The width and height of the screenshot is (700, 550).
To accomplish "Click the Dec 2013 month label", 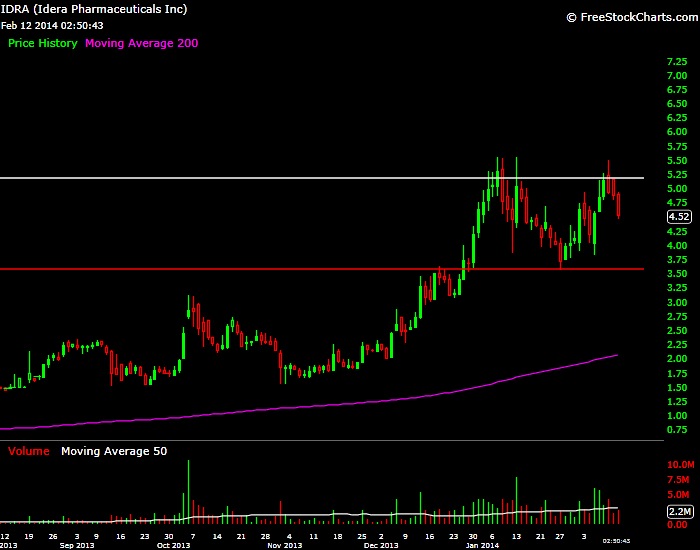I will click(x=381, y=545).
